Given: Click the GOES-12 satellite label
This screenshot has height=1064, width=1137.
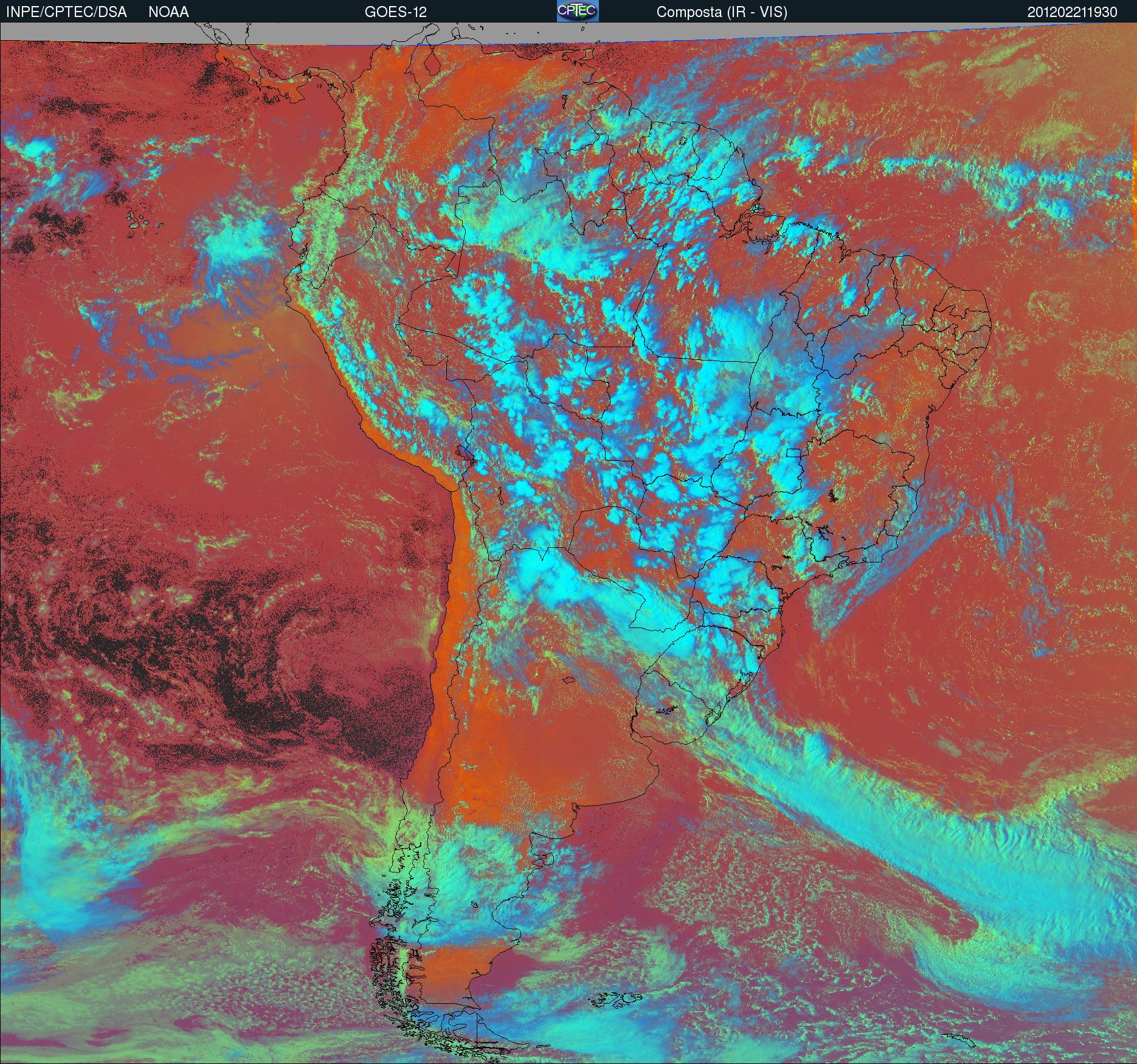Looking at the screenshot, I should tap(395, 12).
